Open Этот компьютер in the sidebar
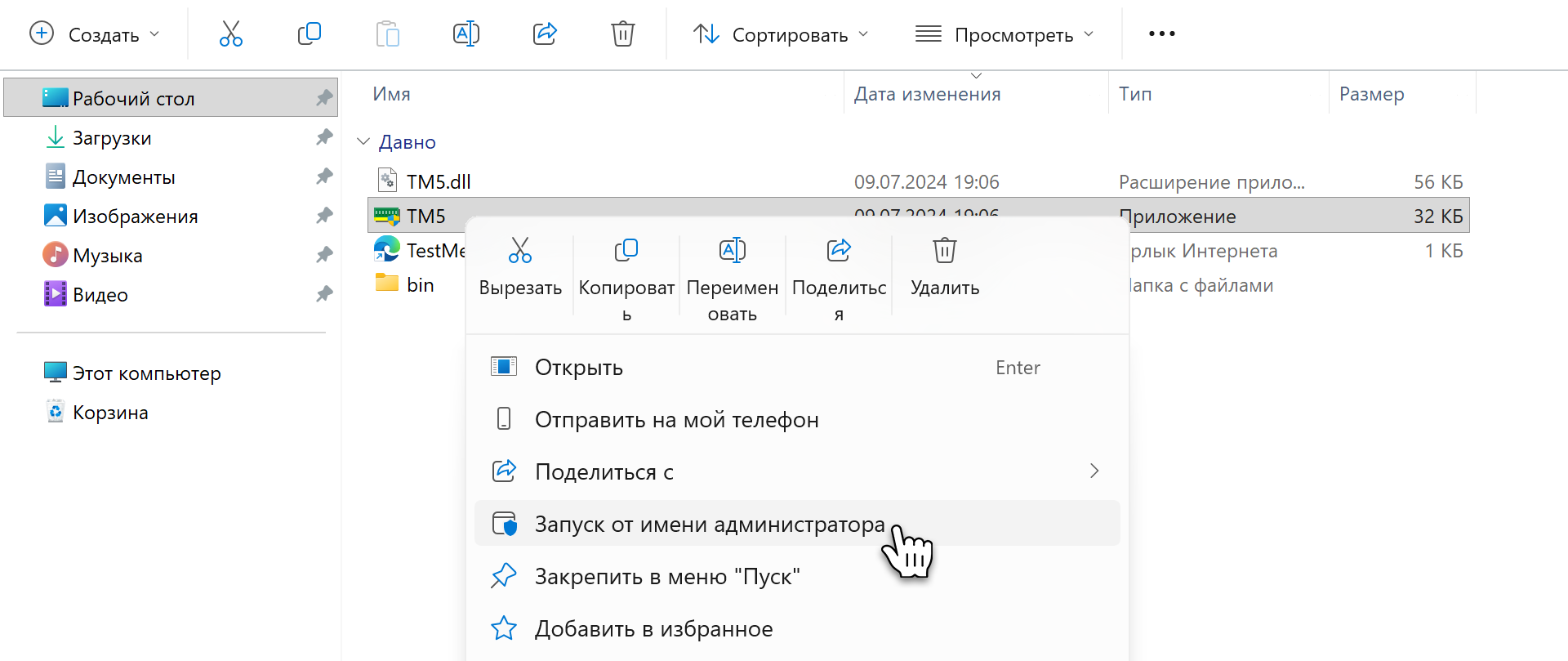This screenshot has width=1568, height=661. [x=146, y=373]
